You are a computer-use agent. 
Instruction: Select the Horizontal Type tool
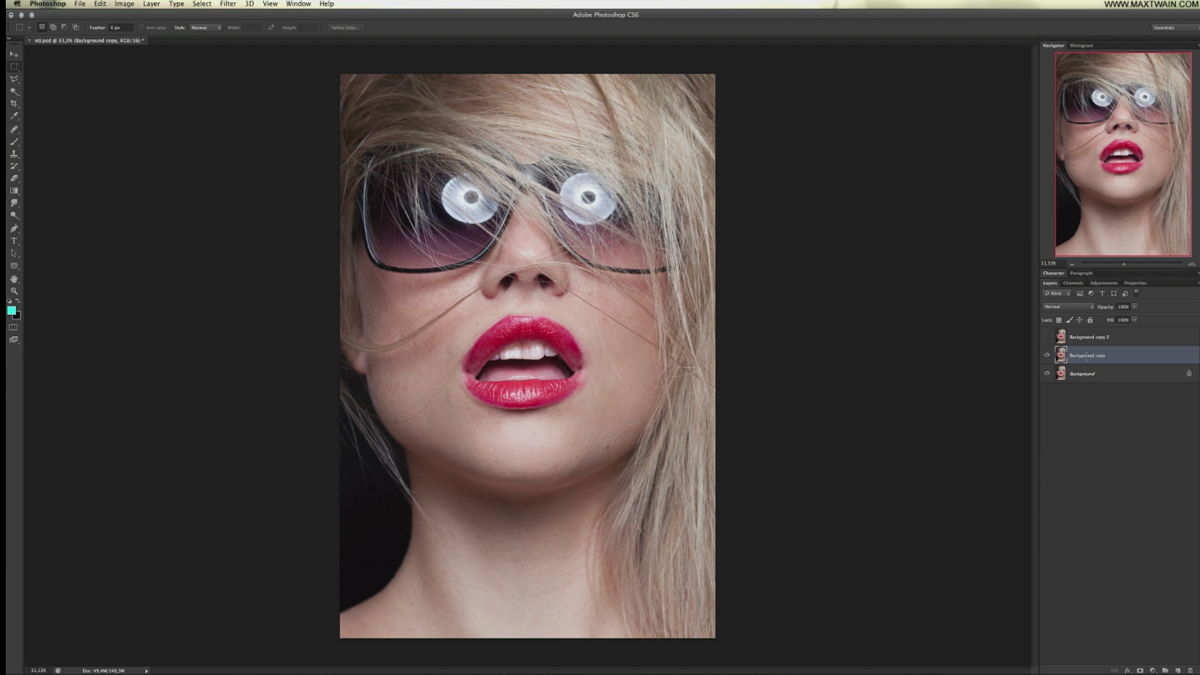point(14,241)
